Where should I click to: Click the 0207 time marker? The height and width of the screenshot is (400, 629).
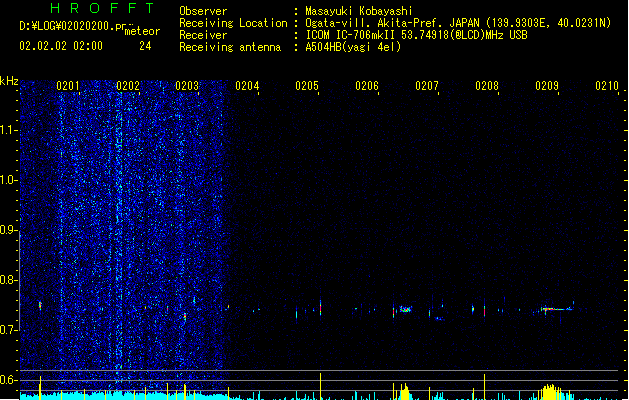(x=427, y=86)
